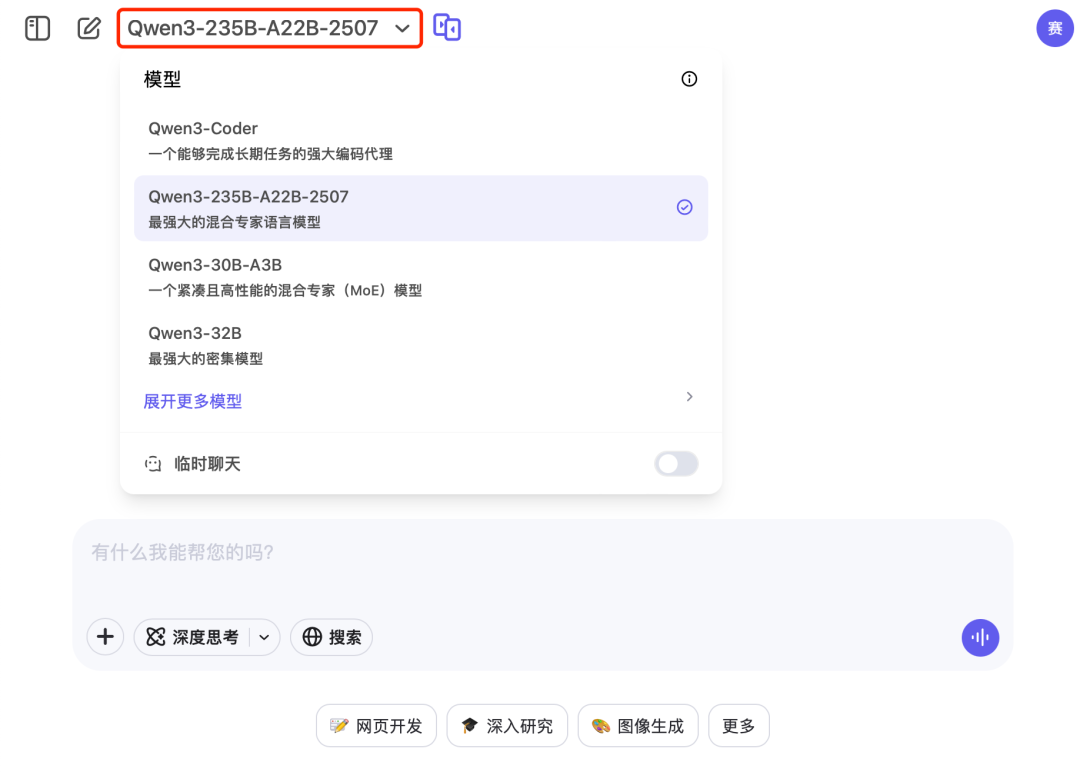Click the model comparison icon beside the selector
The image size is (1080, 772).
[447, 28]
